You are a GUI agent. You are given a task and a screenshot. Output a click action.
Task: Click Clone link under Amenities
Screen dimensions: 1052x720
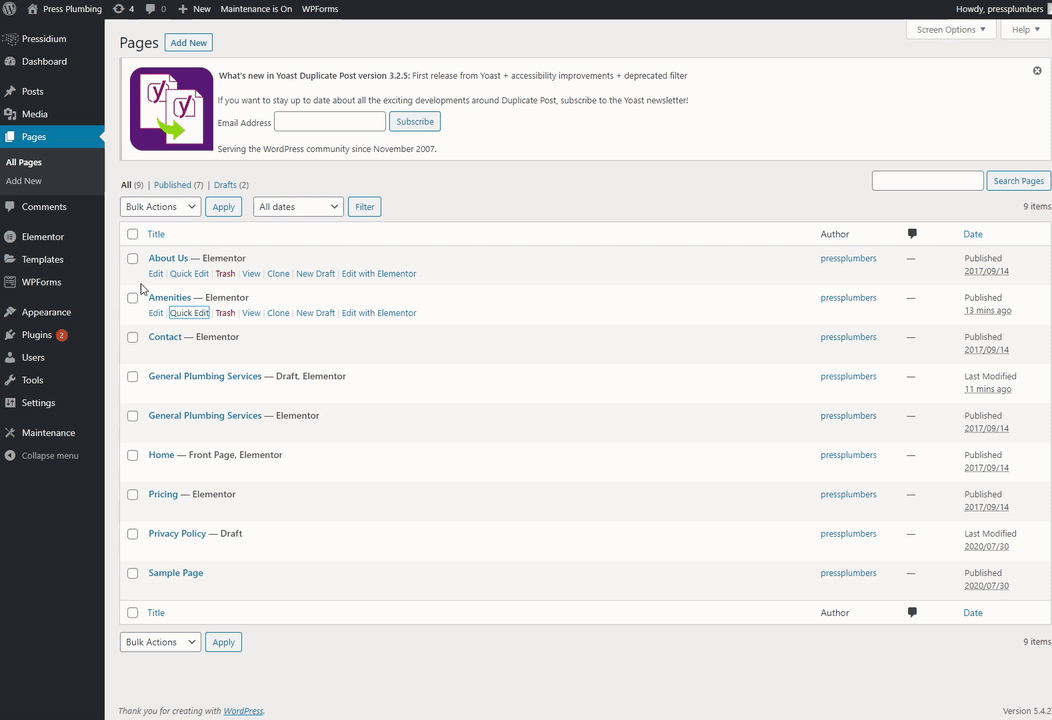pos(278,313)
